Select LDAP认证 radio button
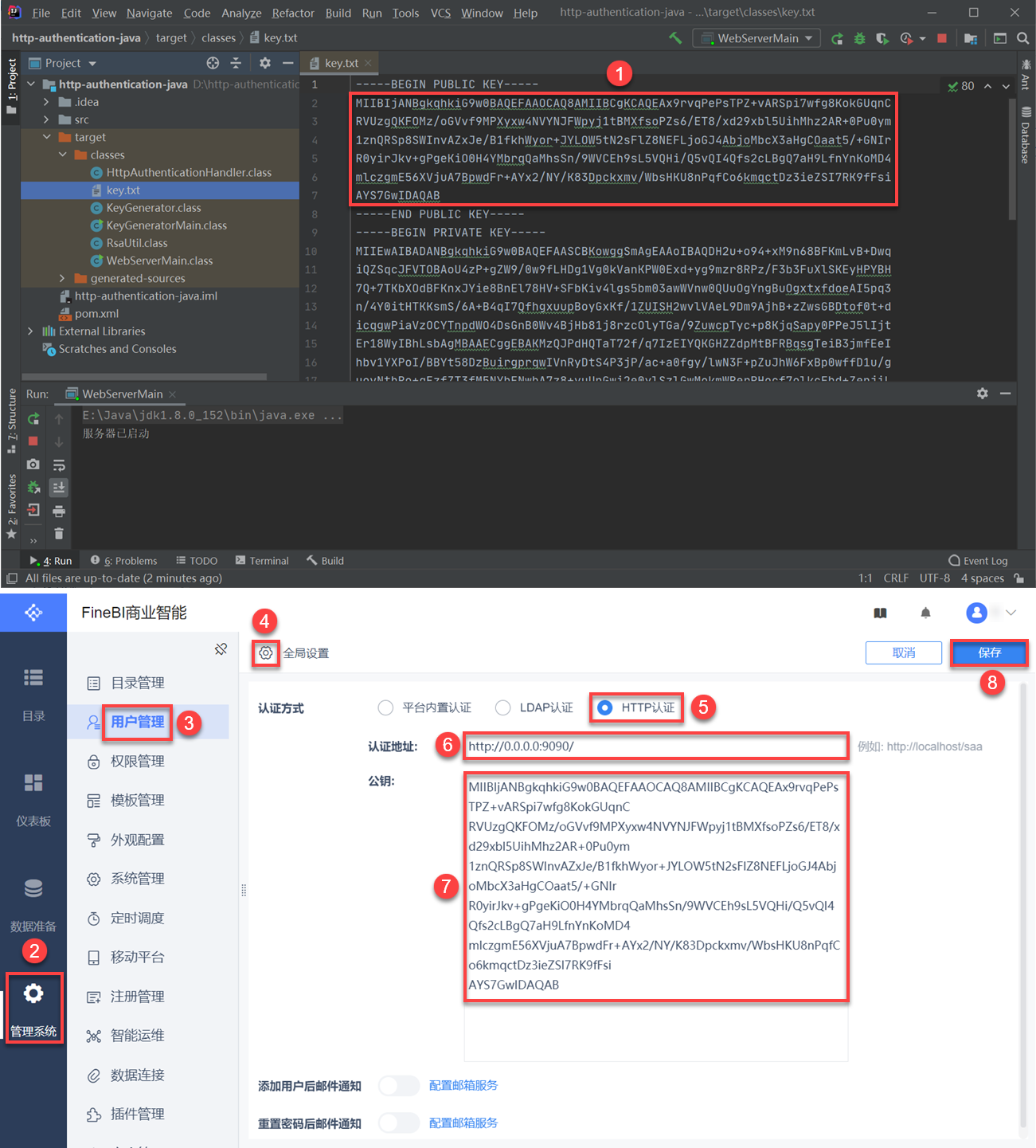This screenshot has width=1036, height=1148. coord(503,707)
